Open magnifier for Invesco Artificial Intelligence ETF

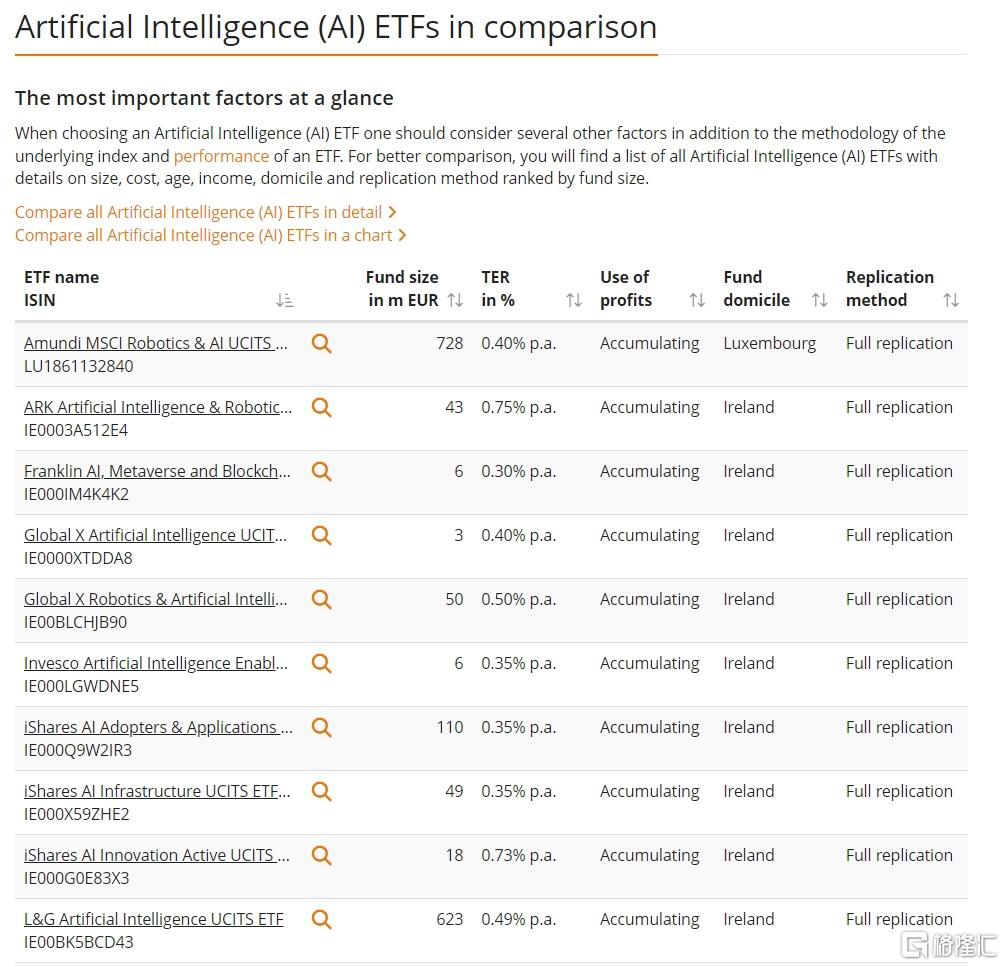[x=321, y=664]
